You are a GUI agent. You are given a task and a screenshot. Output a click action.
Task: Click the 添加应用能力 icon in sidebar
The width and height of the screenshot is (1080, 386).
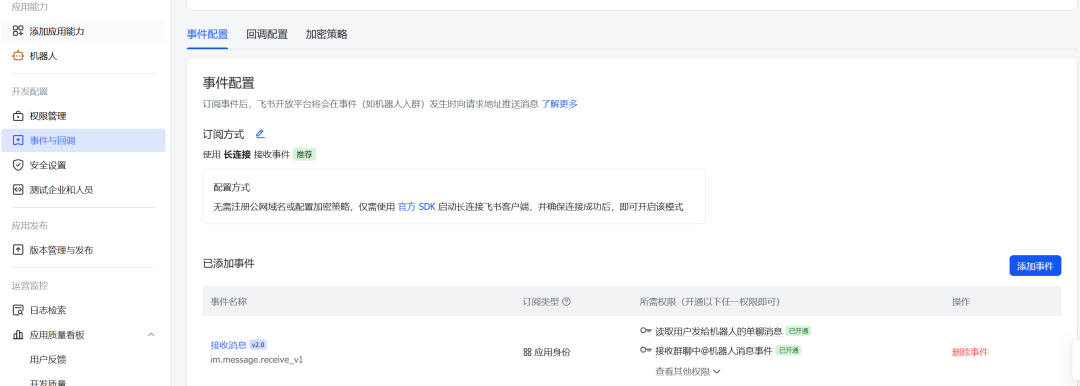point(18,31)
